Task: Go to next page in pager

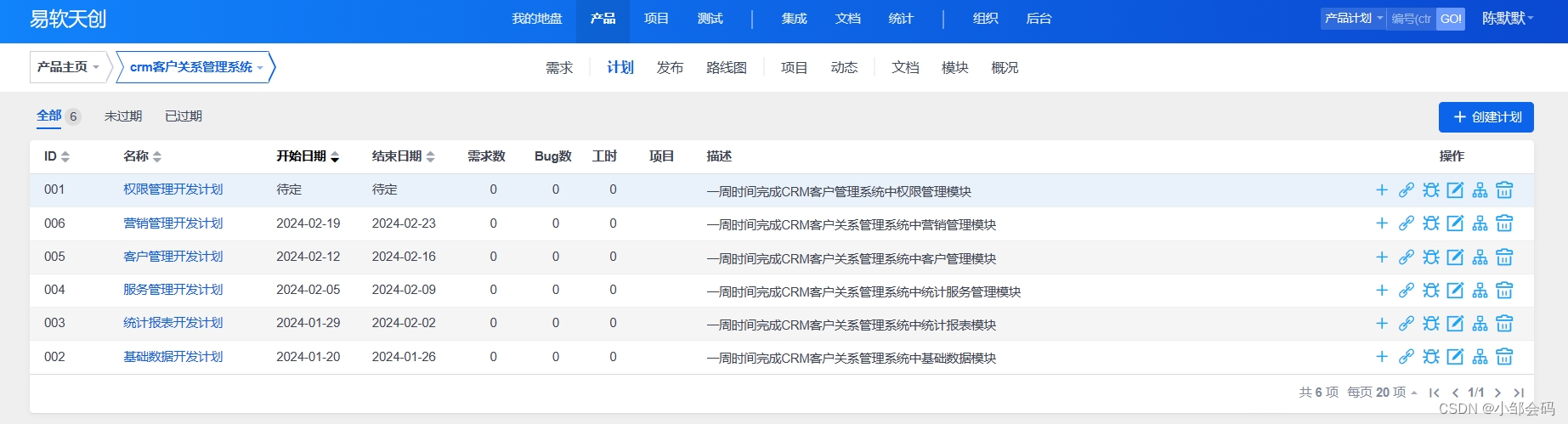Action: coord(1497,393)
